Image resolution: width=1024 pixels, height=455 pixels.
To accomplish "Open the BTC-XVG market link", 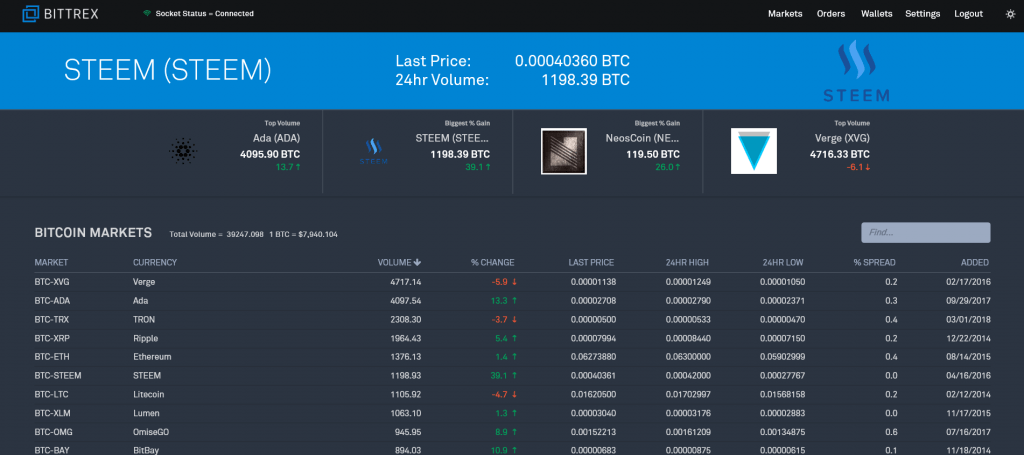I will pyautogui.click(x=52, y=282).
